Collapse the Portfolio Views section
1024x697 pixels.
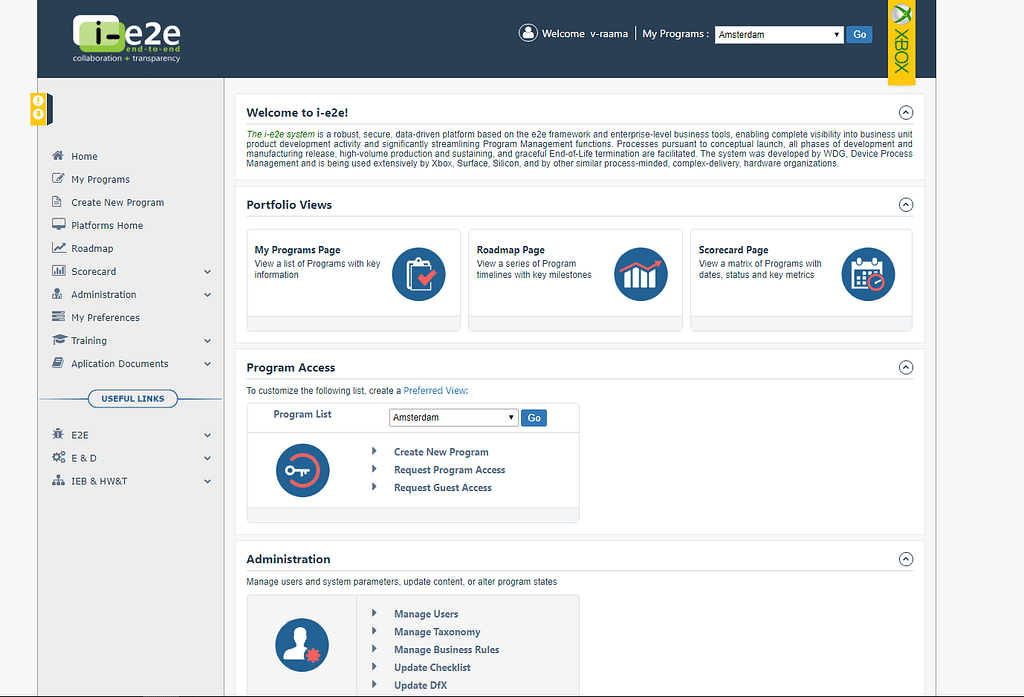[906, 205]
